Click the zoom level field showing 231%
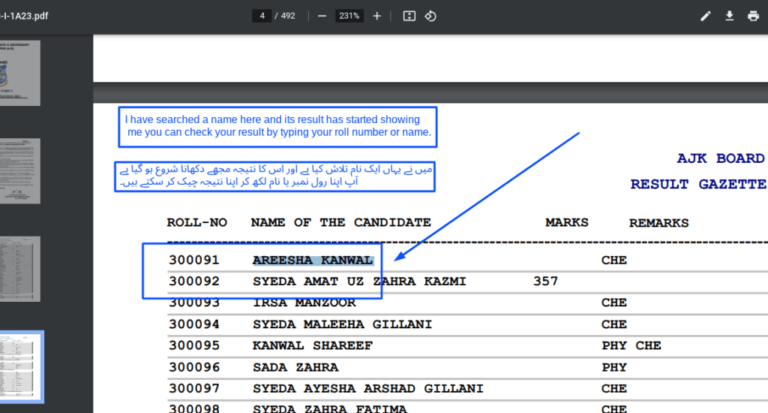The width and height of the screenshot is (768, 413). pyautogui.click(x=349, y=16)
